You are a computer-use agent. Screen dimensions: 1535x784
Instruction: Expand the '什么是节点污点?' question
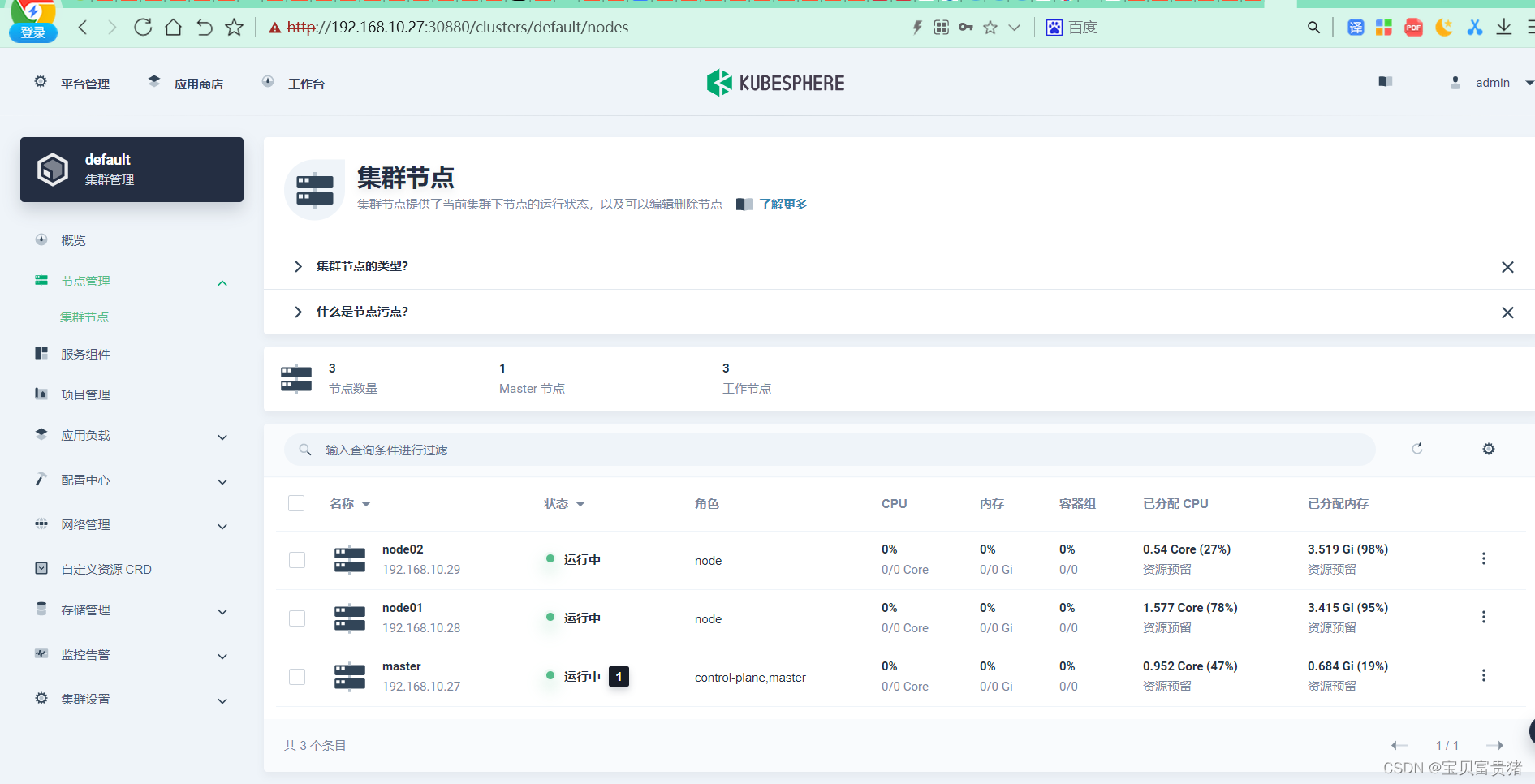click(x=298, y=312)
